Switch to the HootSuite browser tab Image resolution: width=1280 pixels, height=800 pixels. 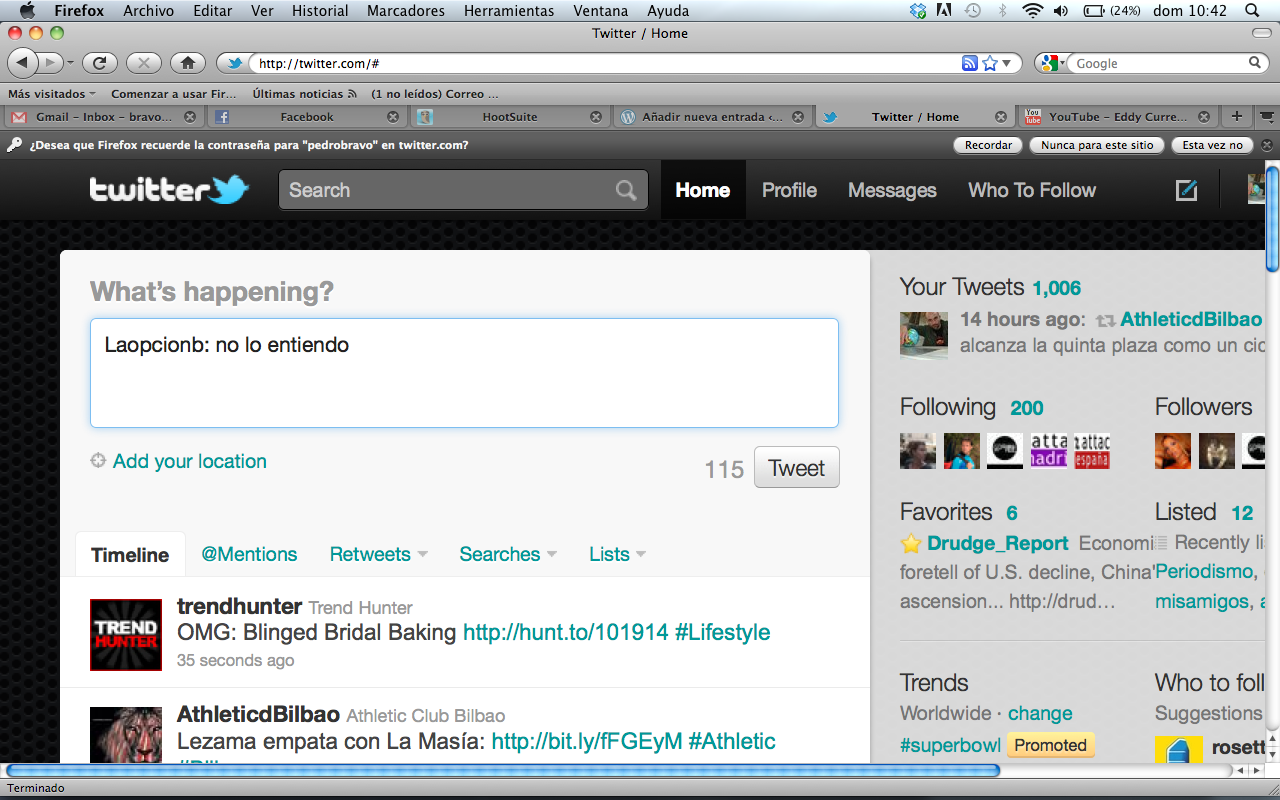pyautogui.click(x=509, y=116)
